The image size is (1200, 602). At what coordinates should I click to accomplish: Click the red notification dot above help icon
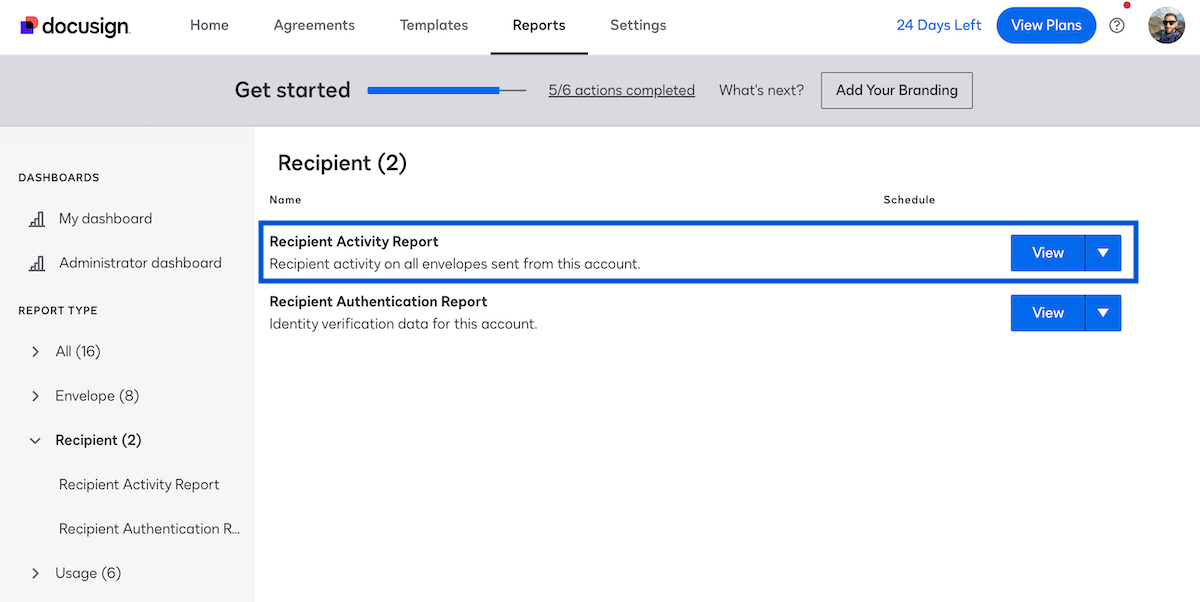click(x=1127, y=6)
